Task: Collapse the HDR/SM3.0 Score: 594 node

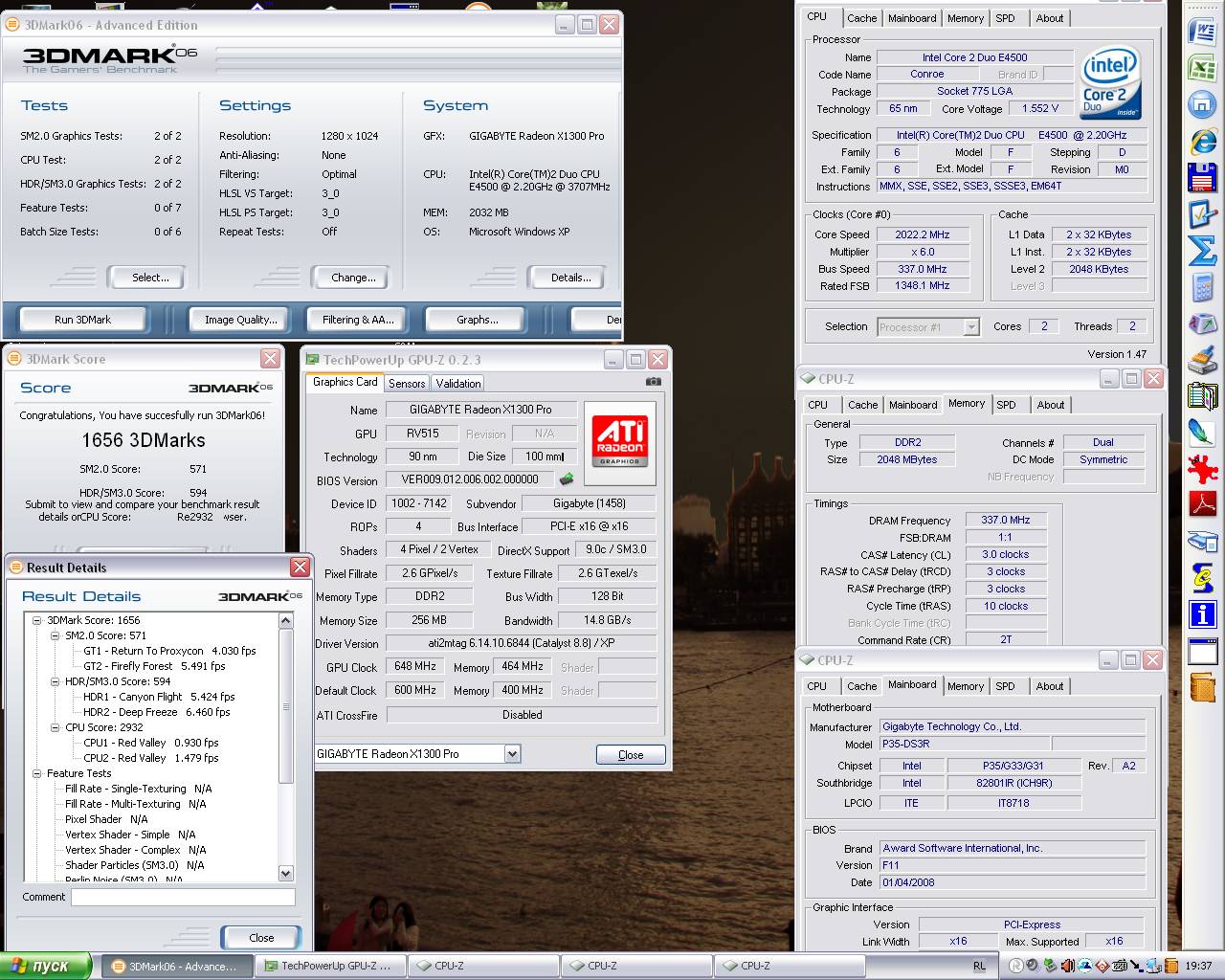Action: tap(56, 681)
